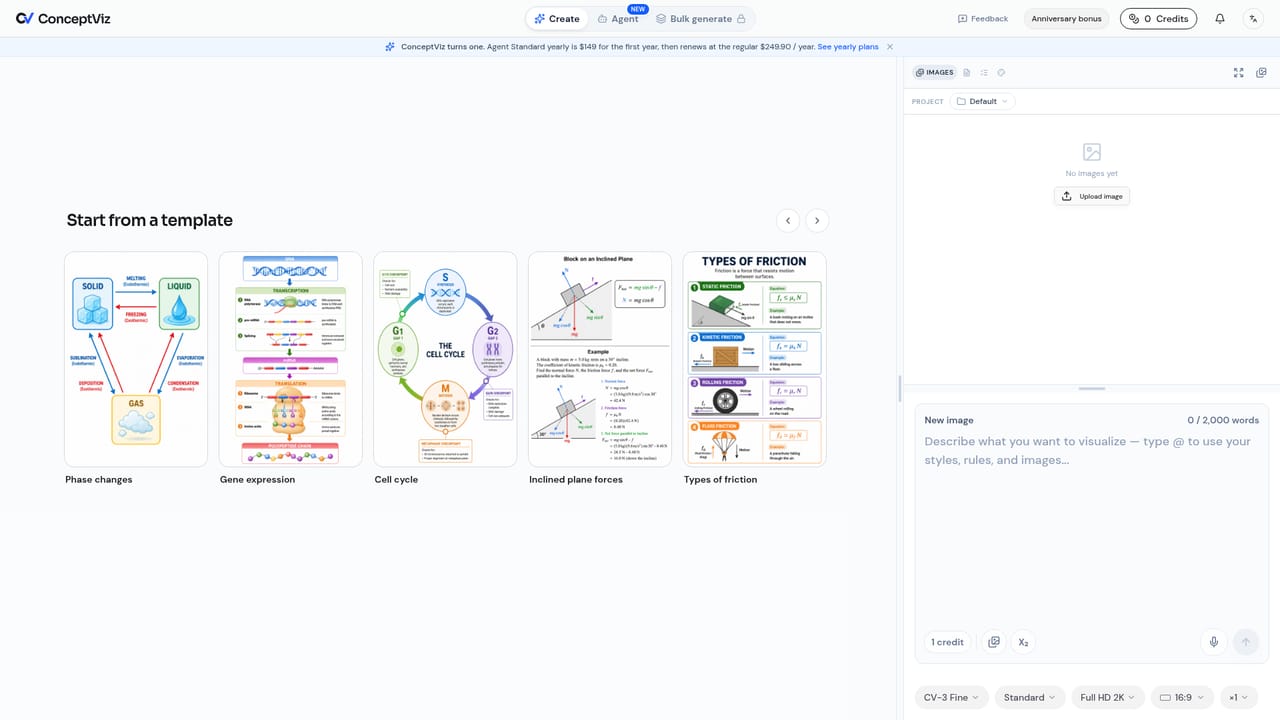Click the Upload image button
Screen dimensions: 1280x720
1092,196
